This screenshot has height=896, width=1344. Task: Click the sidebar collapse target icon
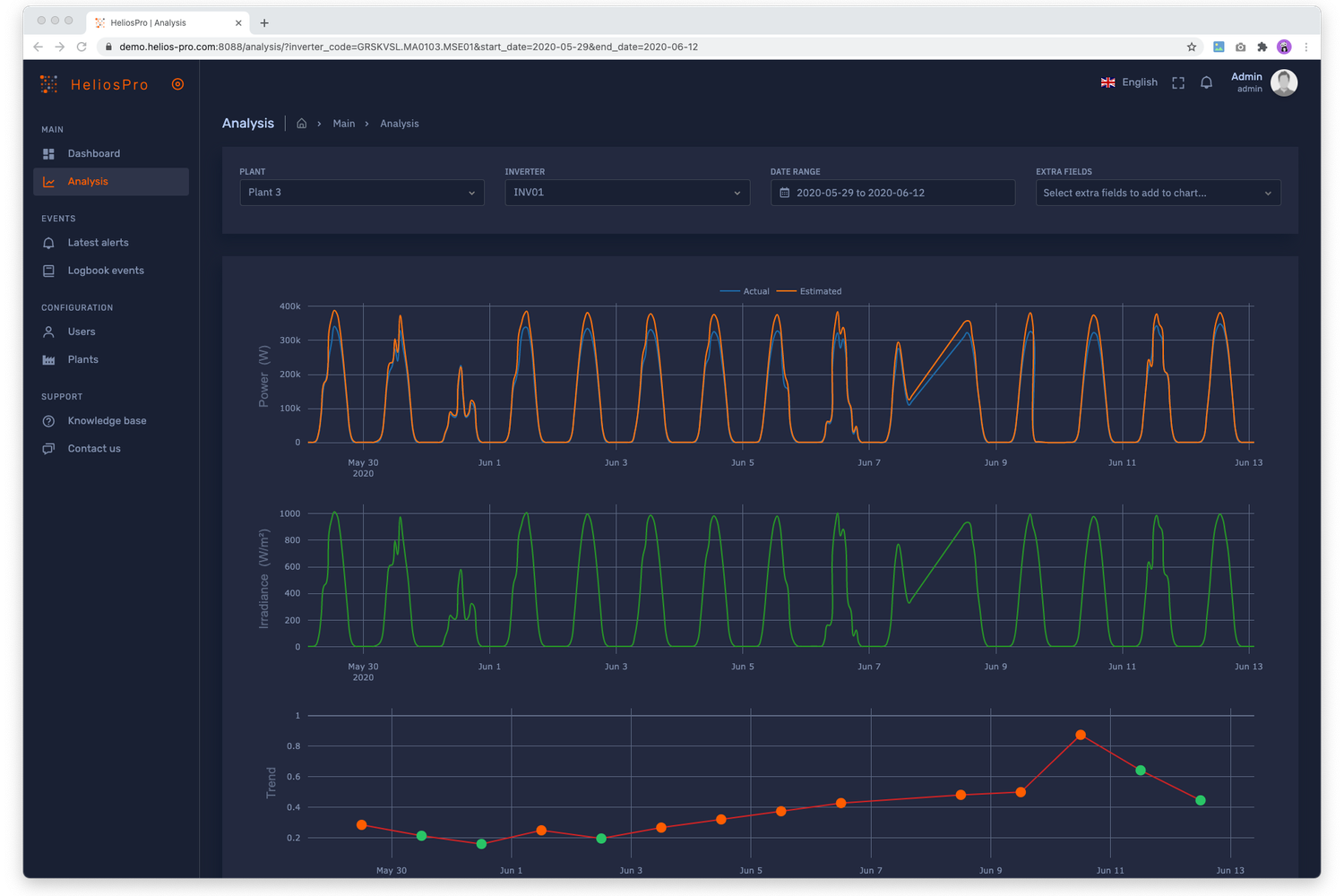[177, 84]
